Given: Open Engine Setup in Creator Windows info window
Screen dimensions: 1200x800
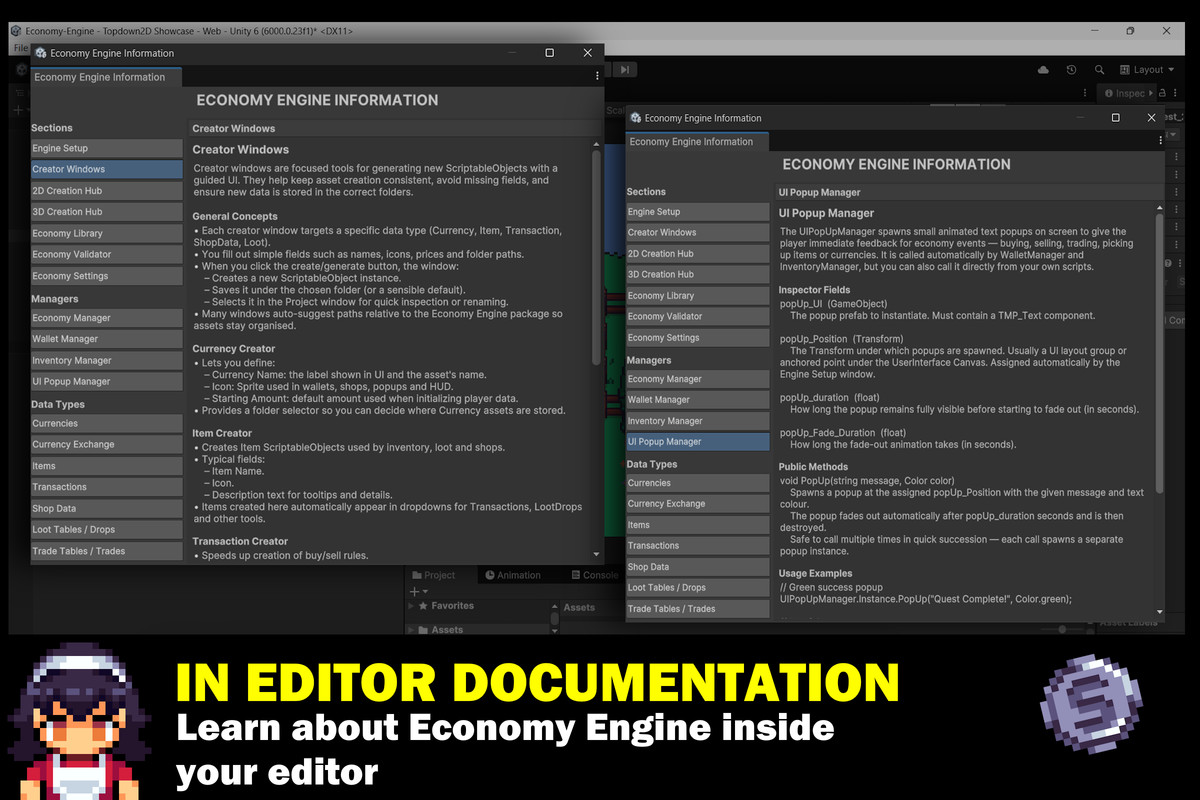Looking at the screenshot, I should tap(107, 148).
